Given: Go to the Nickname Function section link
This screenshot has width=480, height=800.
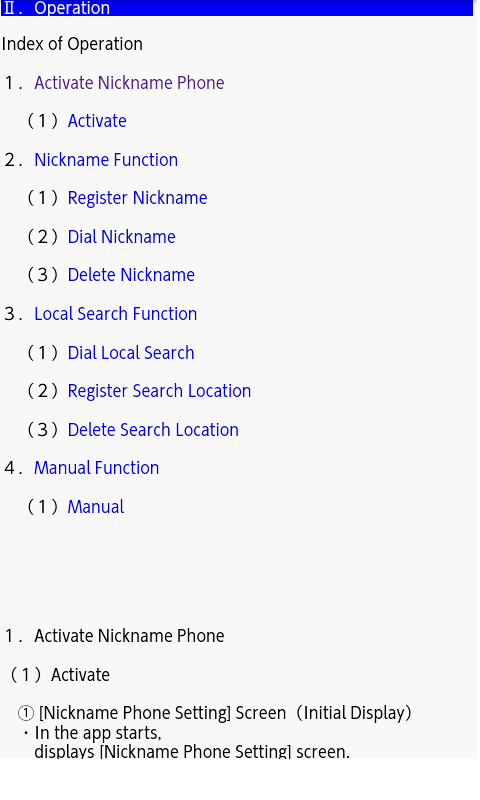Looking at the screenshot, I should click(106, 160).
